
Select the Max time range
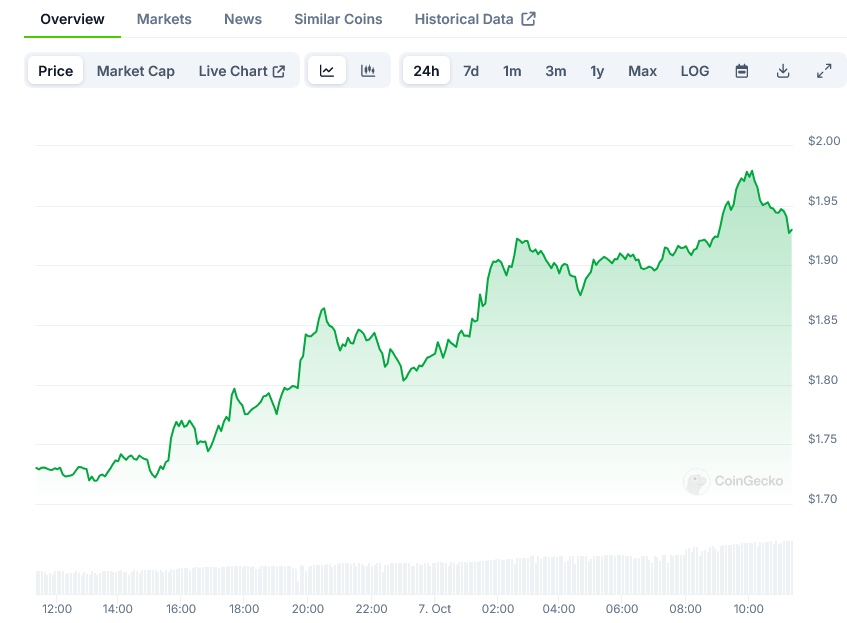[642, 71]
